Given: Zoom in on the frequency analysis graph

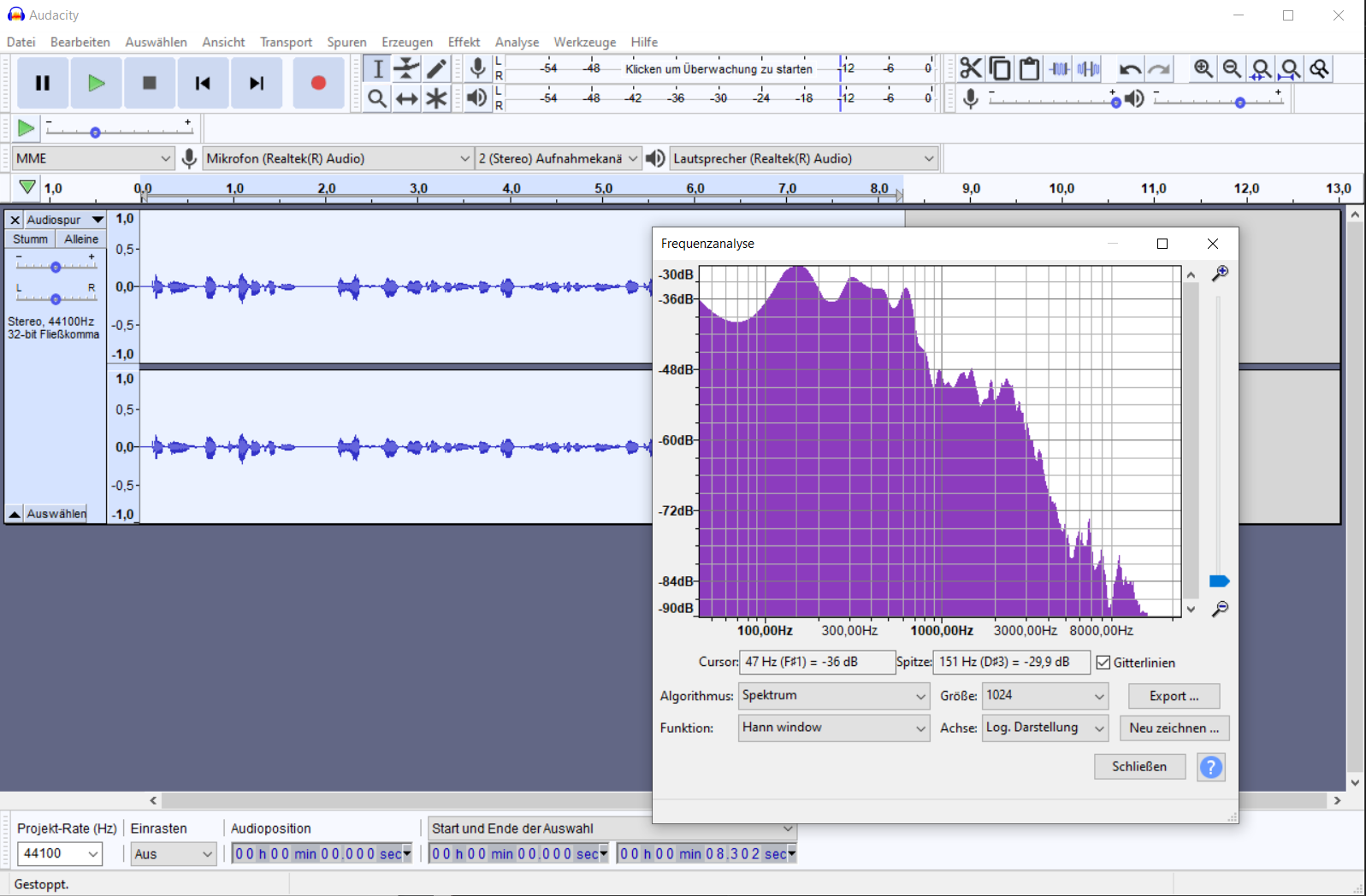Looking at the screenshot, I should [x=1220, y=273].
